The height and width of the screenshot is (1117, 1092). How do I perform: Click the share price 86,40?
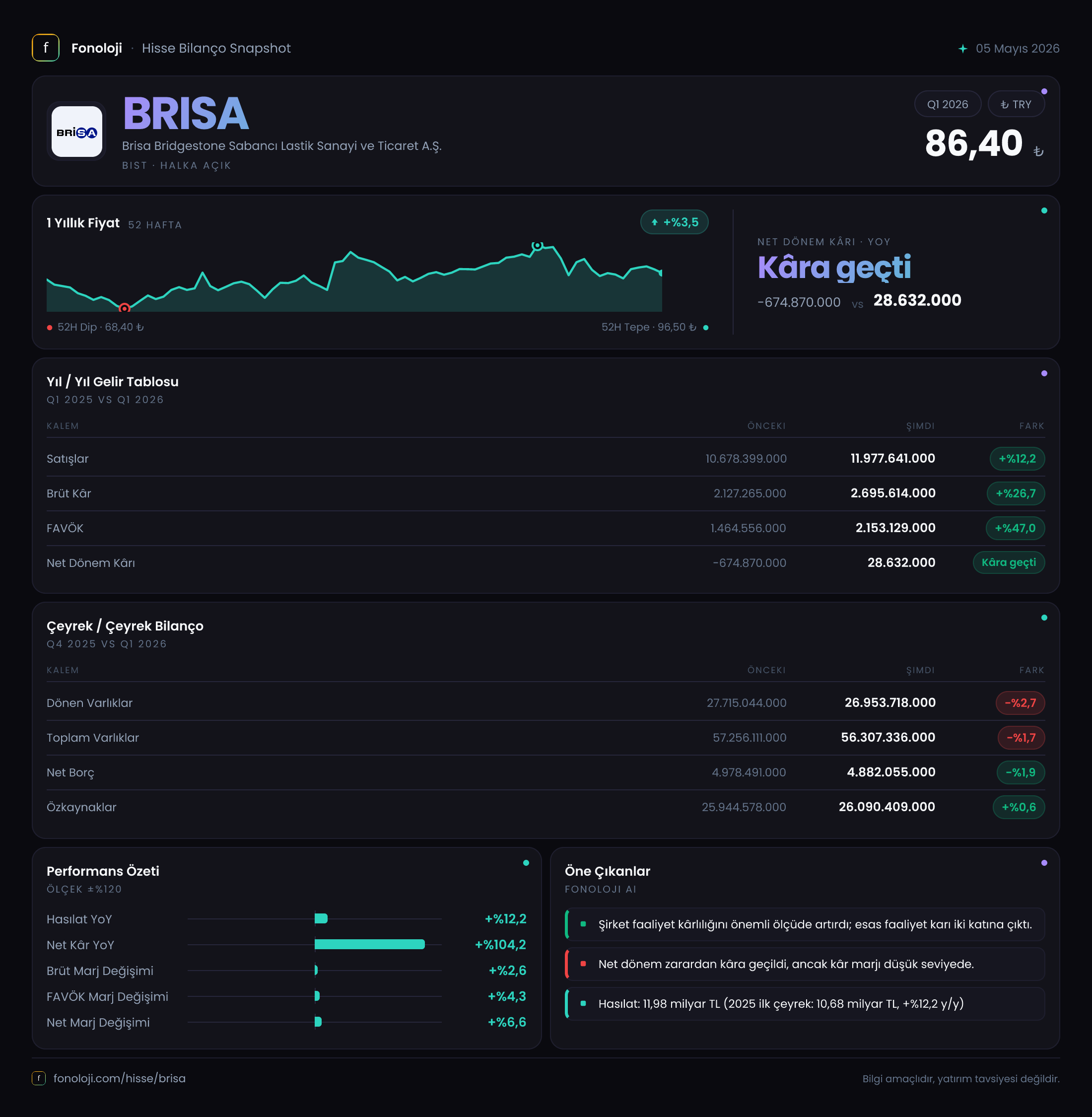(973, 143)
